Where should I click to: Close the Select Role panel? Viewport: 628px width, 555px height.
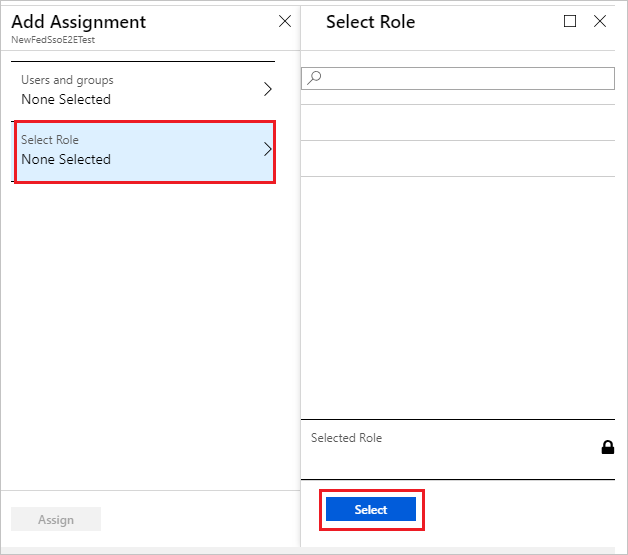coord(600,21)
